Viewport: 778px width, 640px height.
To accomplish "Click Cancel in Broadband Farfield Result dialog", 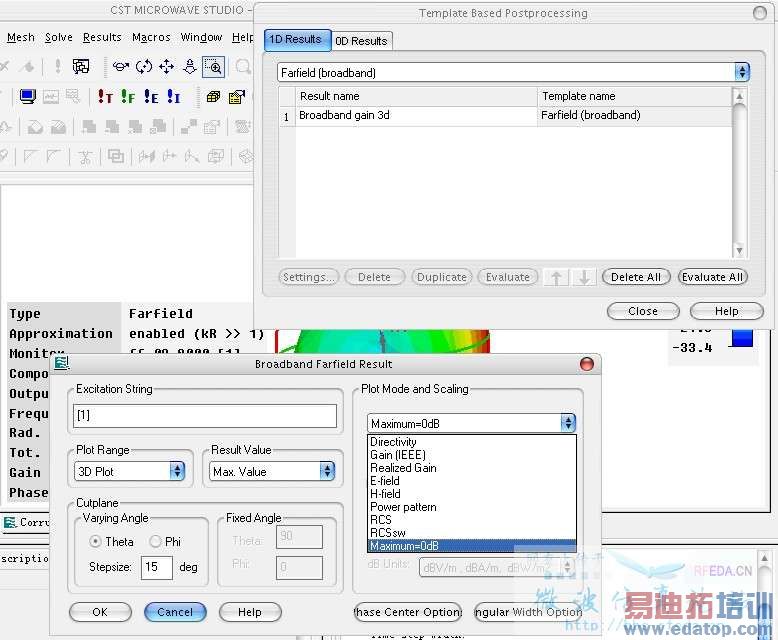I will [x=175, y=612].
